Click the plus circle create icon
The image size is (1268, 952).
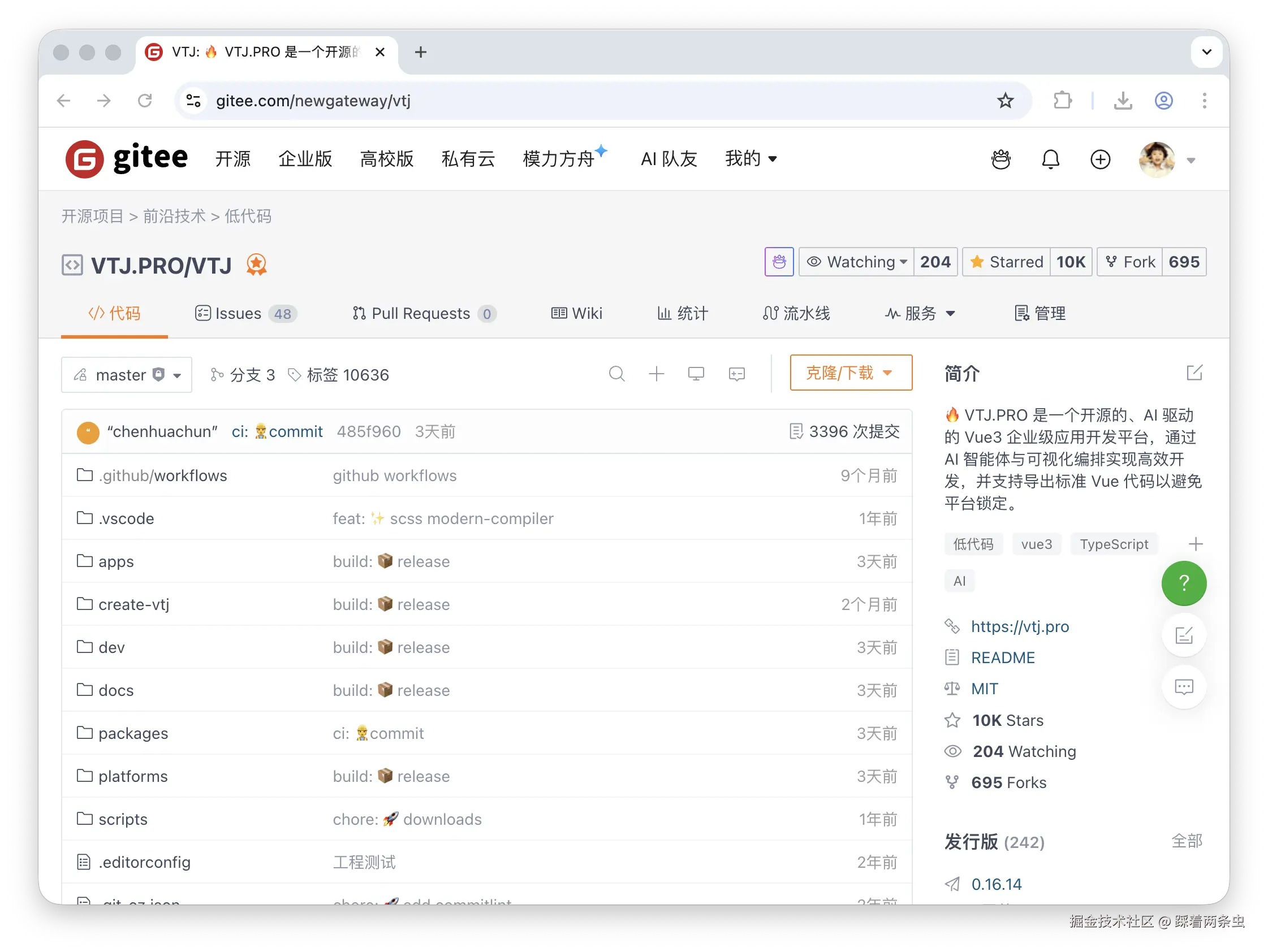coord(1099,159)
